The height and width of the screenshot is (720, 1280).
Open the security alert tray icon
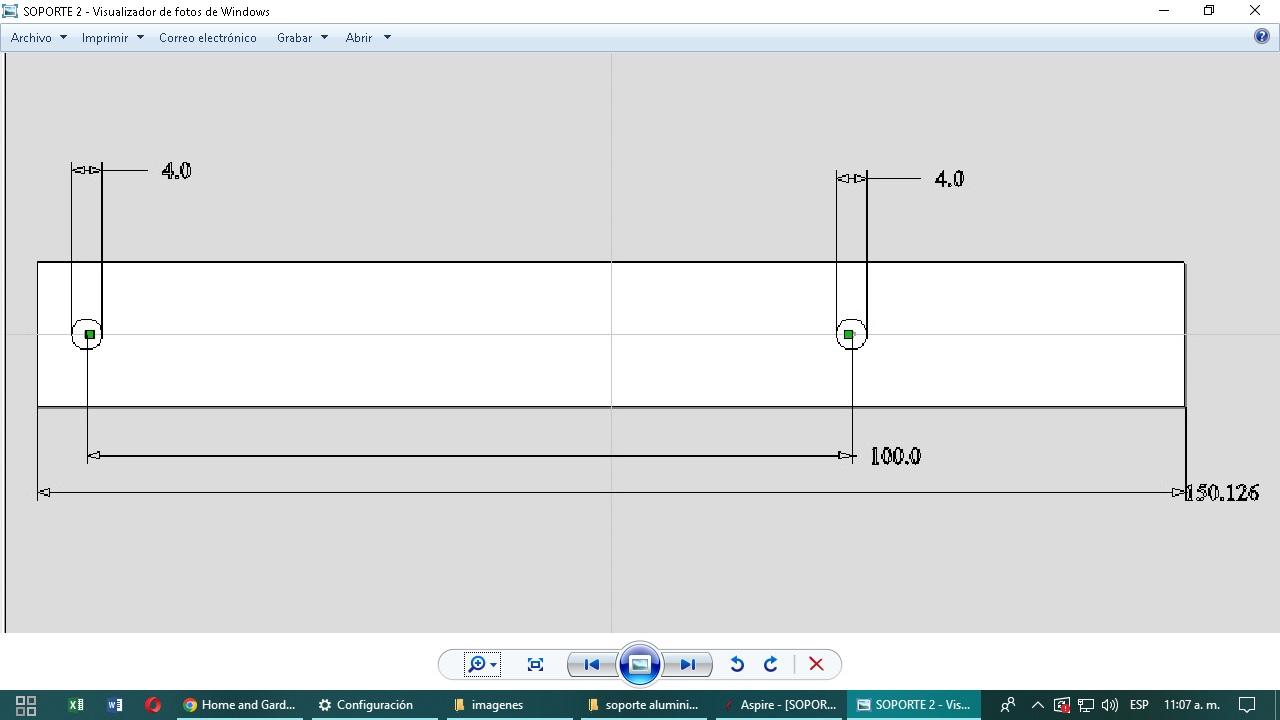(x=1062, y=705)
